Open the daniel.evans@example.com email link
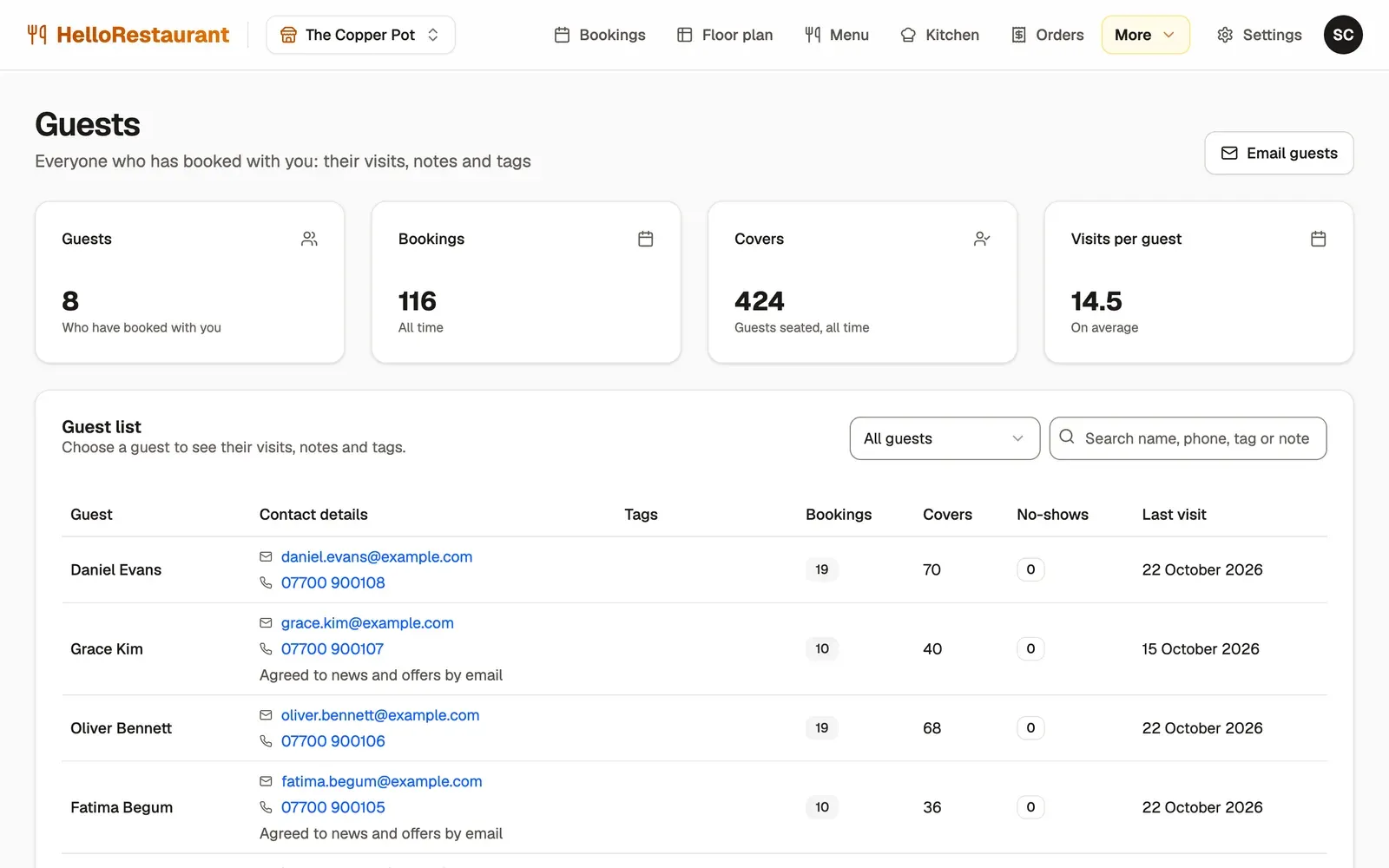1389x868 pixels. [x=377, y=556]
